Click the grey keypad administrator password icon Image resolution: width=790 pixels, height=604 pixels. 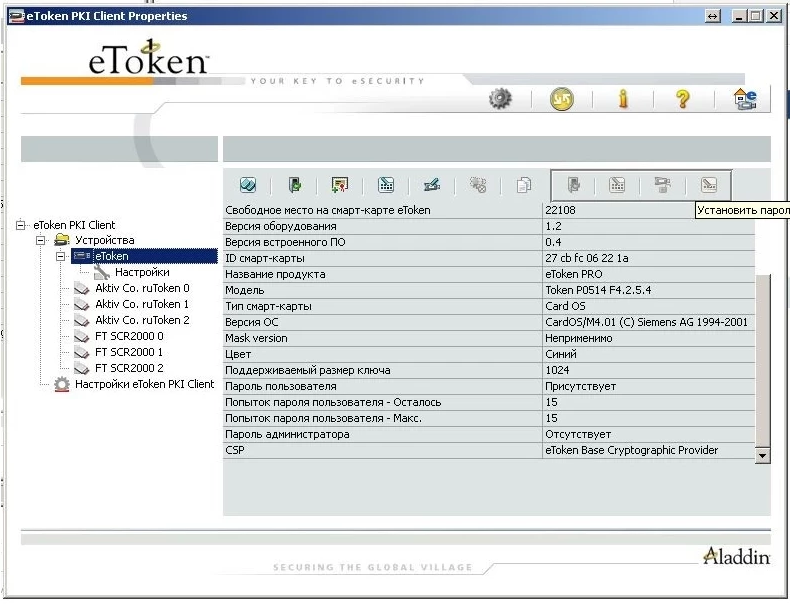[617, 185]
